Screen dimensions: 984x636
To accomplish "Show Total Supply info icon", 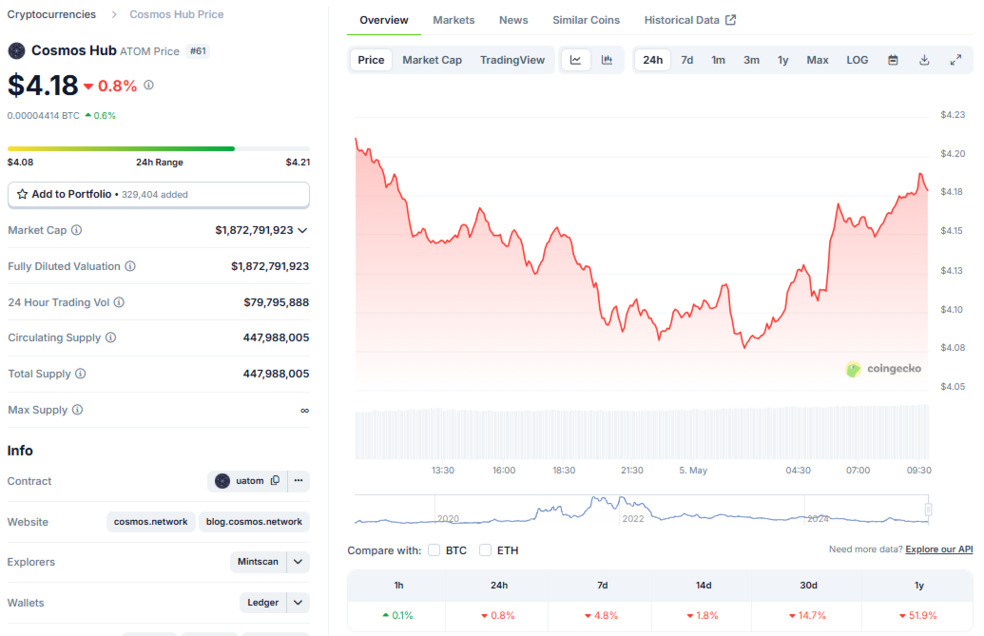I will pos(80,374).
